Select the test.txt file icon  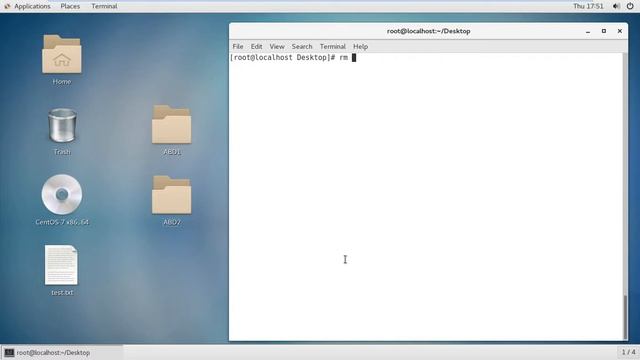tap(61, 265)
